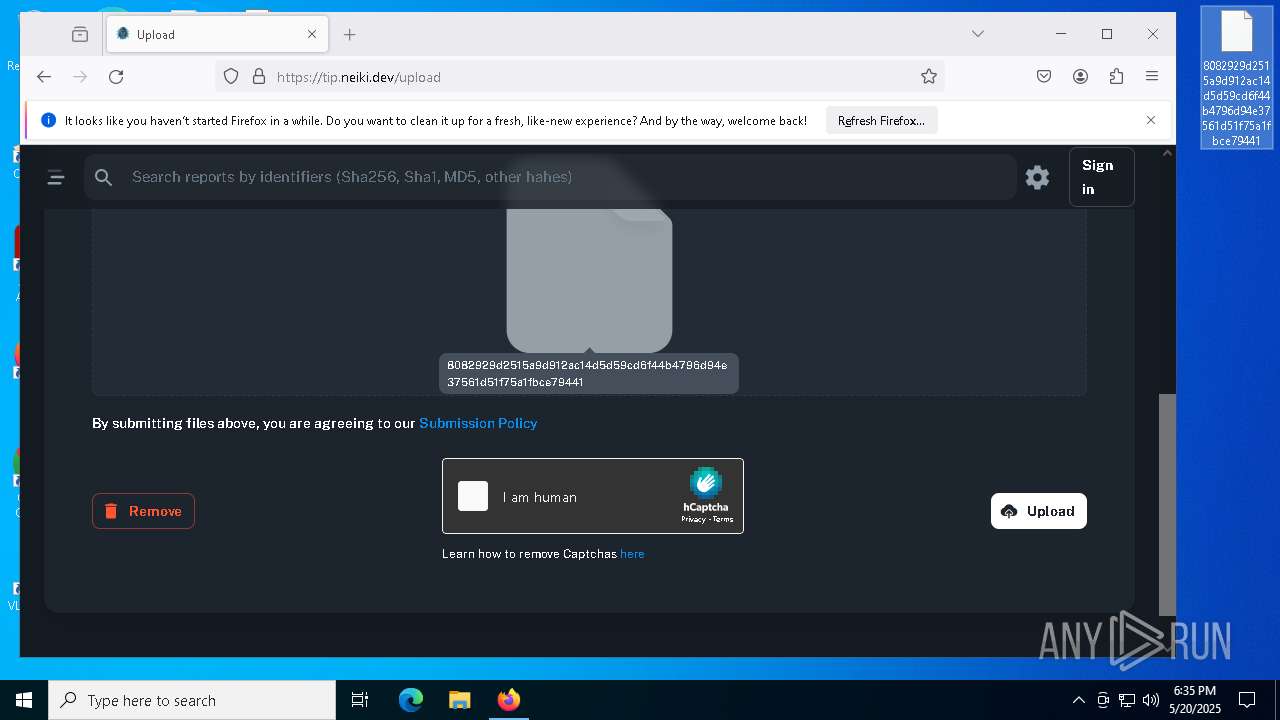
Task: Open the notification center icon
Action: coord(1247,700)
